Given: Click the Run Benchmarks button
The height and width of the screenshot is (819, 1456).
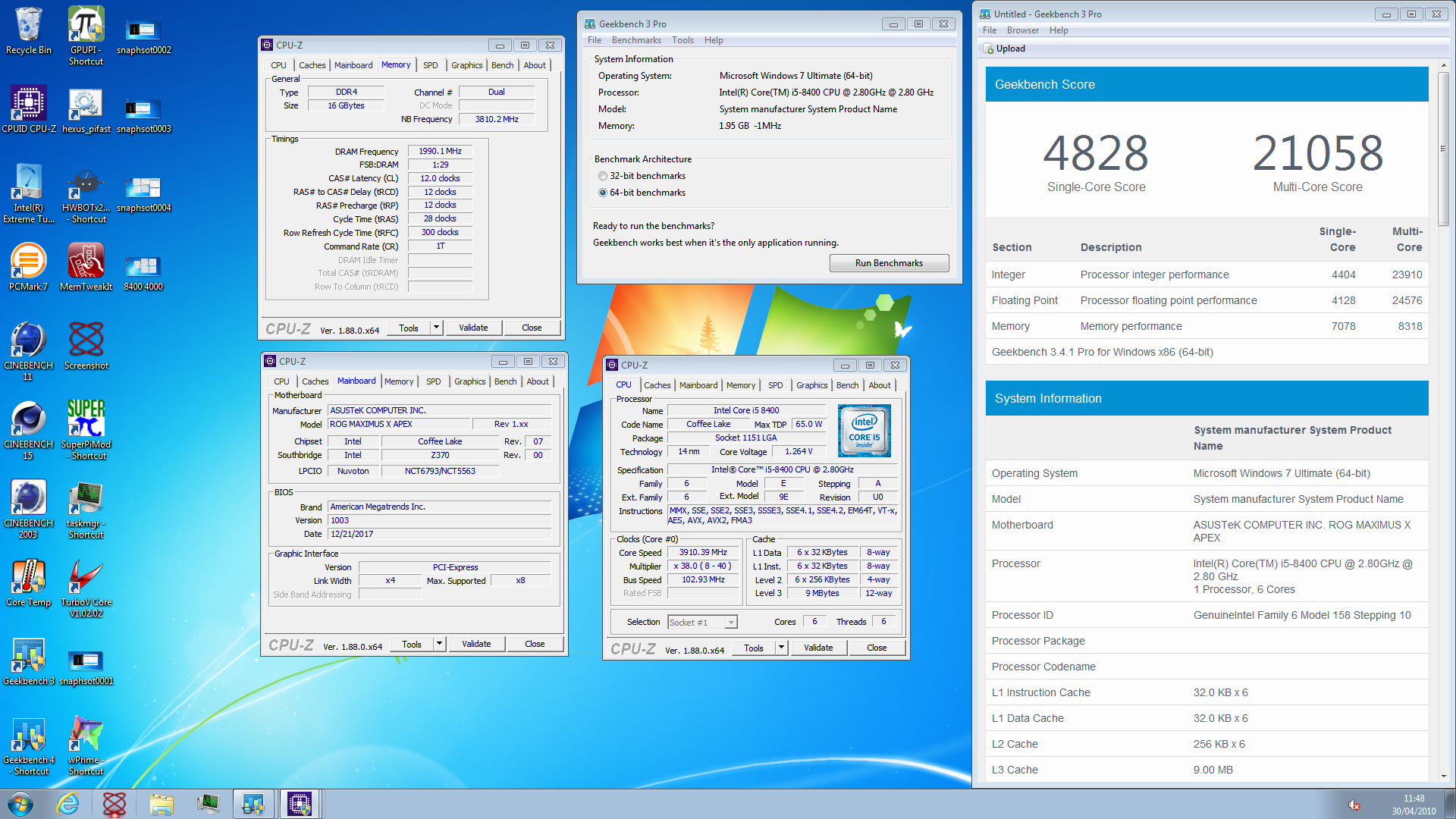Looking at the screenshot, I should (x=889, y=263).
